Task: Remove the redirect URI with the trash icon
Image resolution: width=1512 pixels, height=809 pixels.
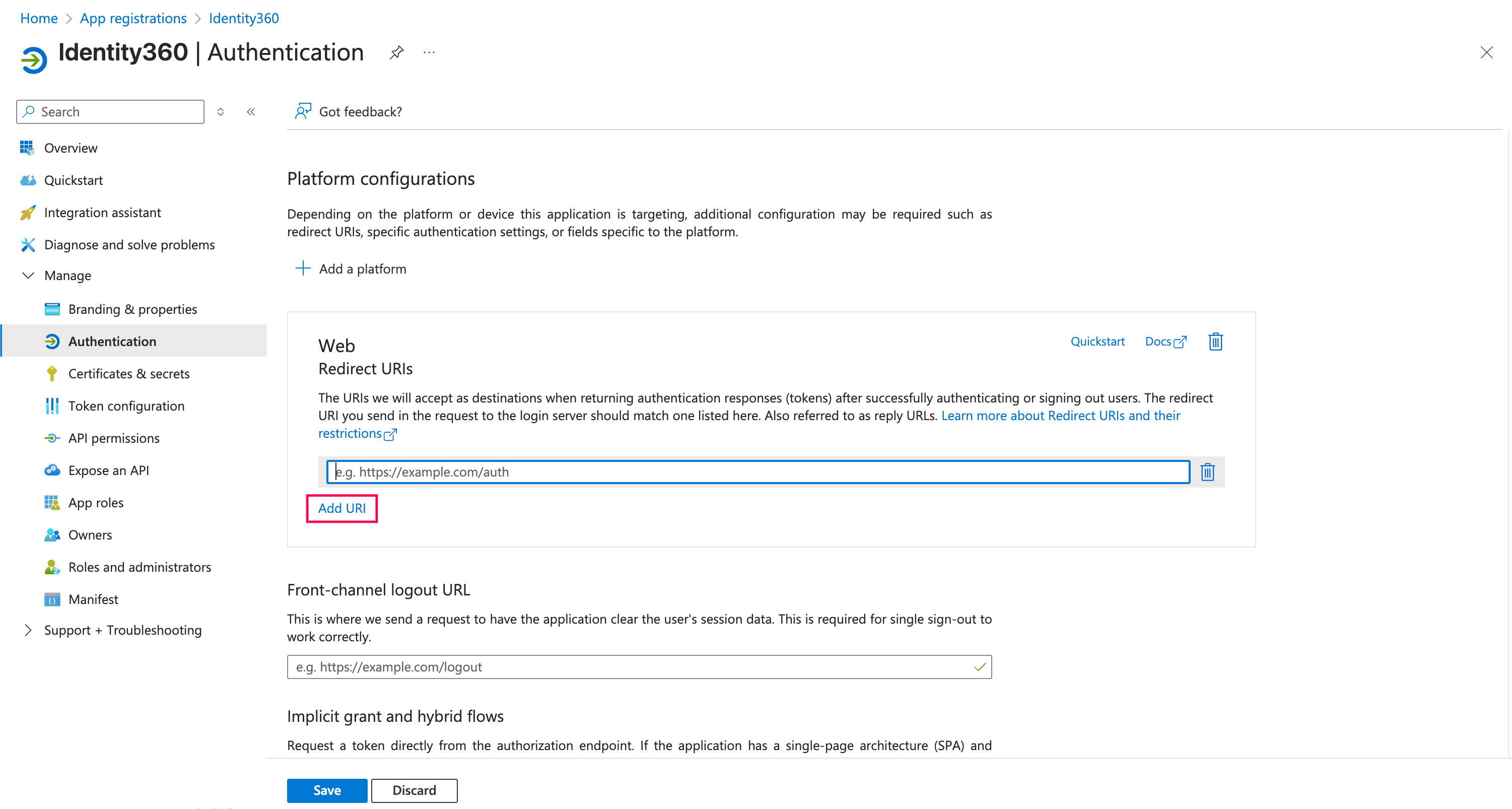Action: [x=1207, y=471]
